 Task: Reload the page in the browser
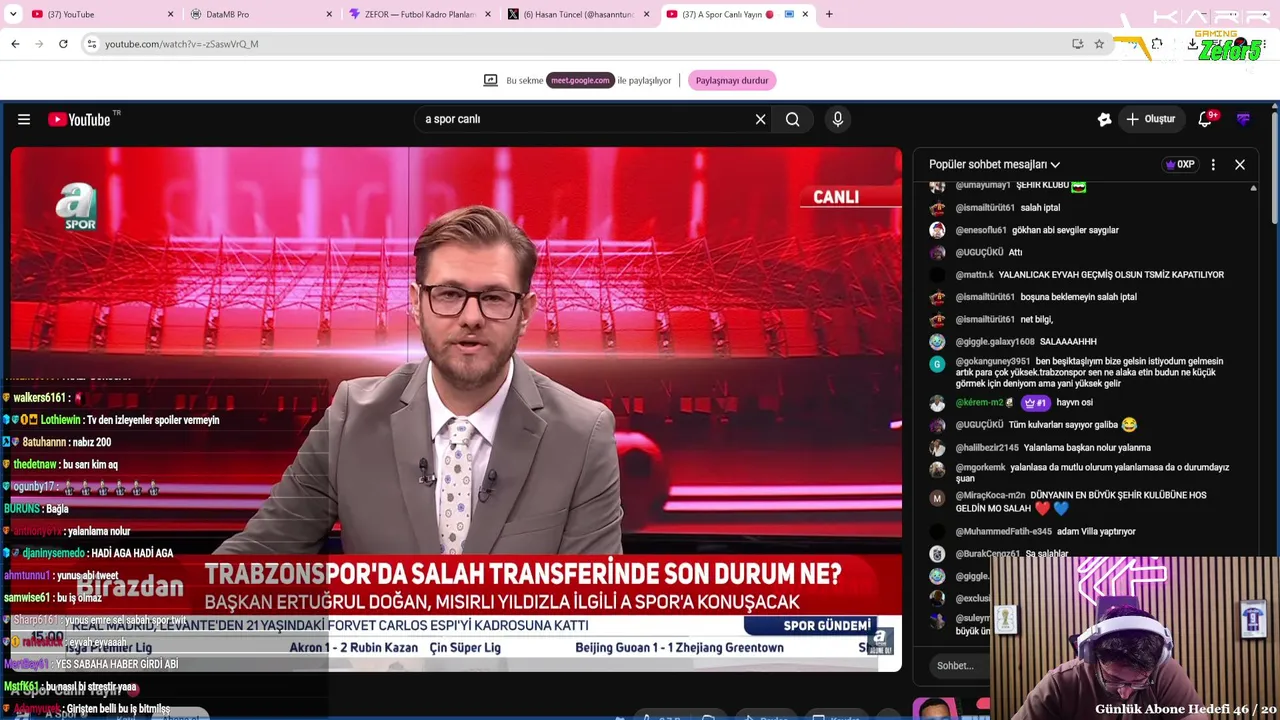coord(63,44)
